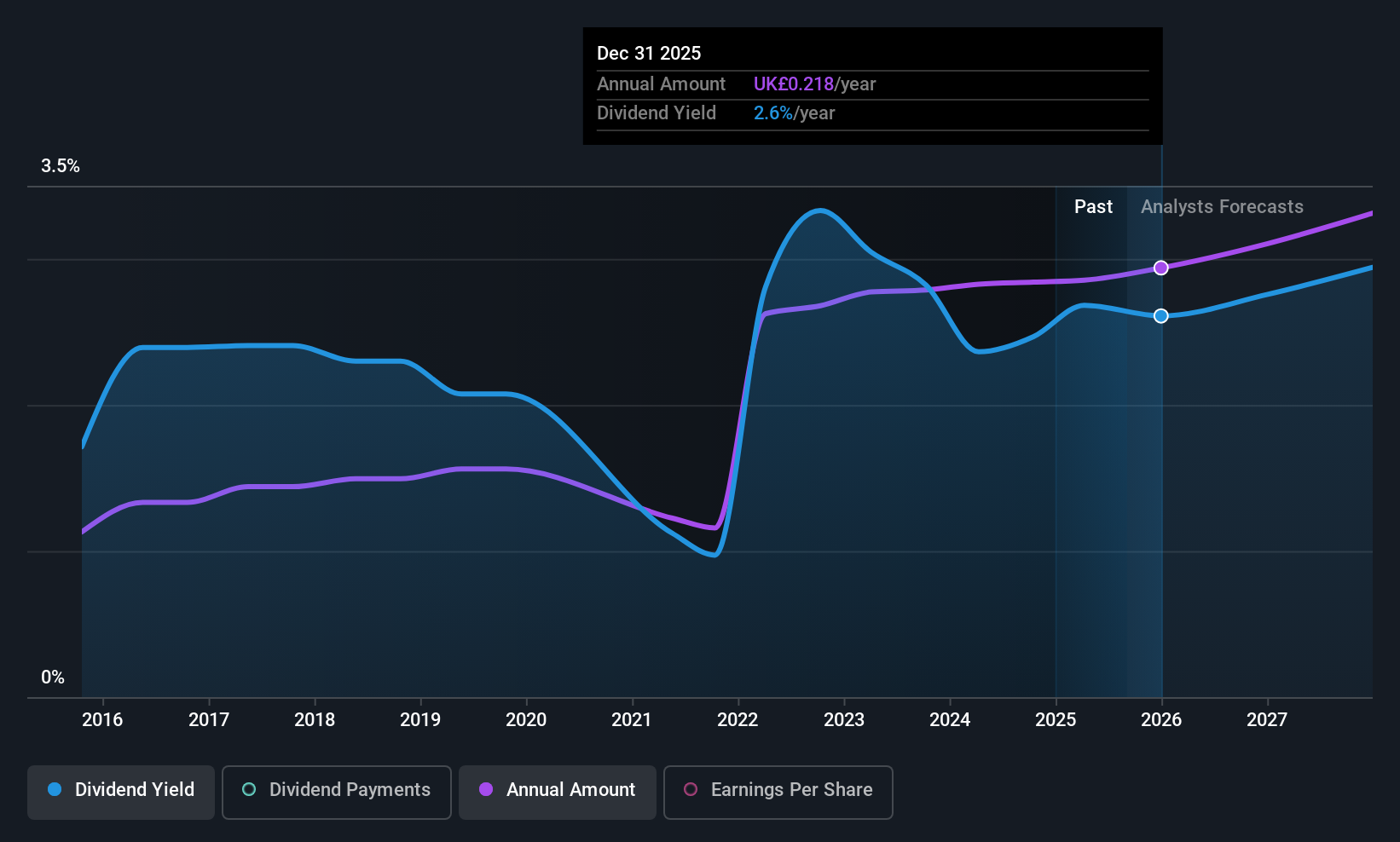Click the UK£0.218/year tooltip value

point(814,84)
